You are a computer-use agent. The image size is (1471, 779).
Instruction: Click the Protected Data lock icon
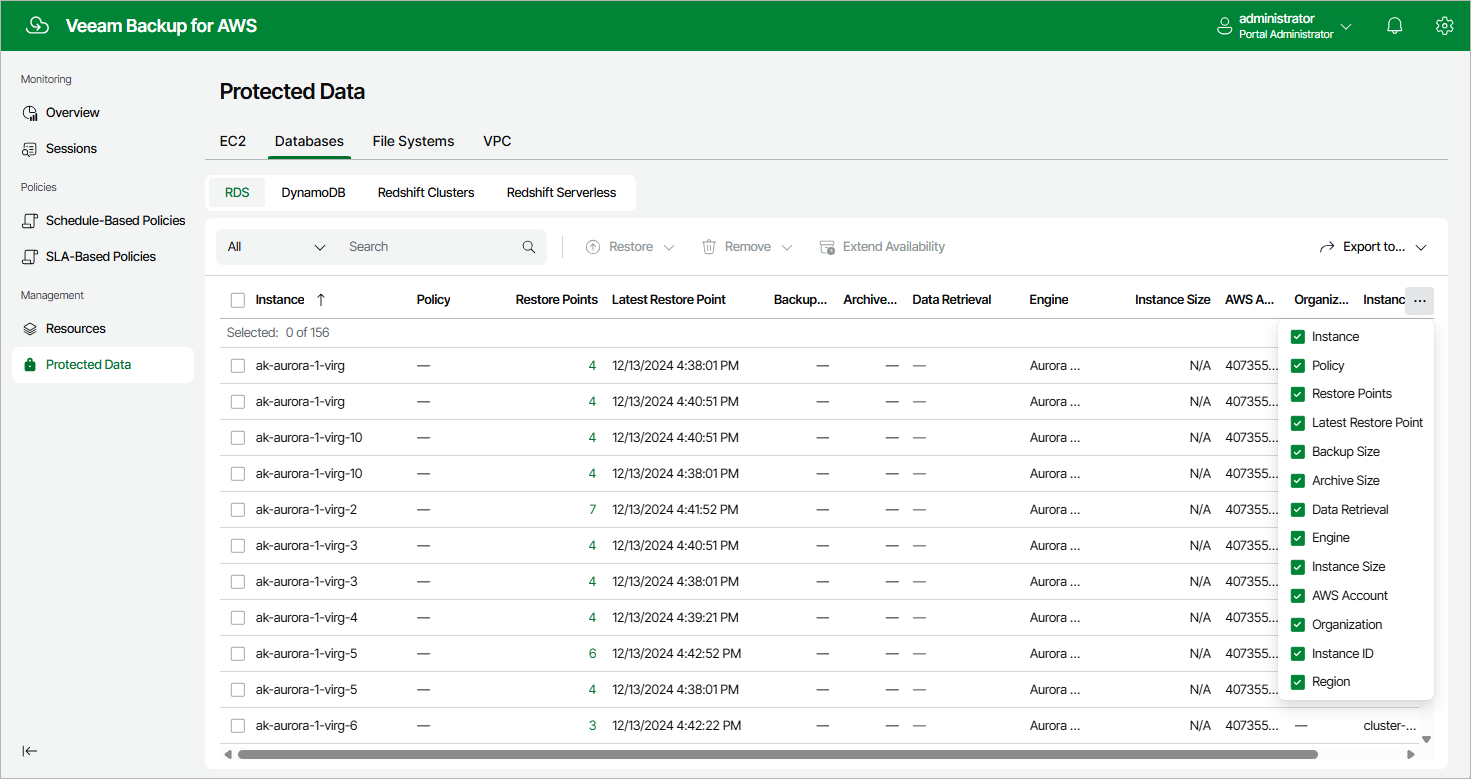(x=30, y=365)
